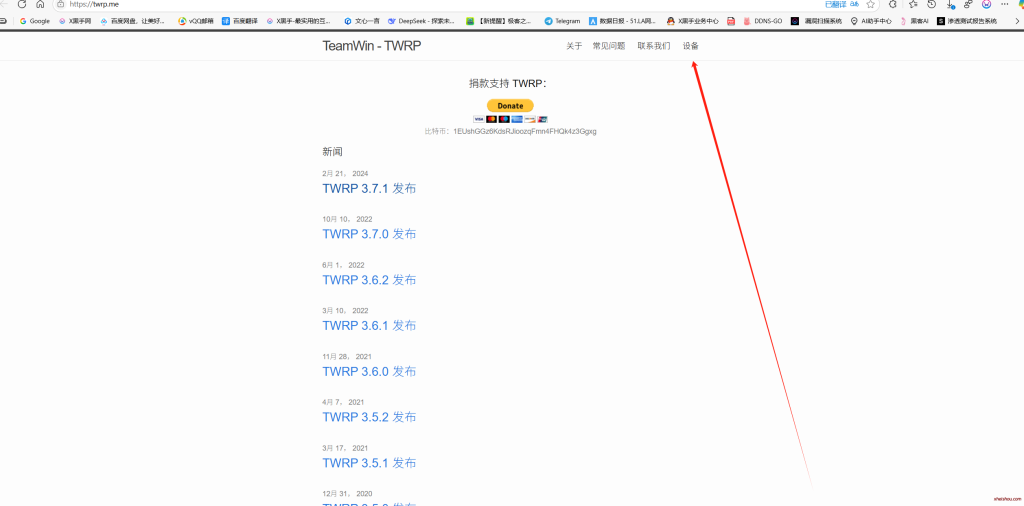Image resolution: width=1024 pixels, height=506 pixels.
Task: Expand the bookmarks bar overflow chevron
Action: [1017, 21]
